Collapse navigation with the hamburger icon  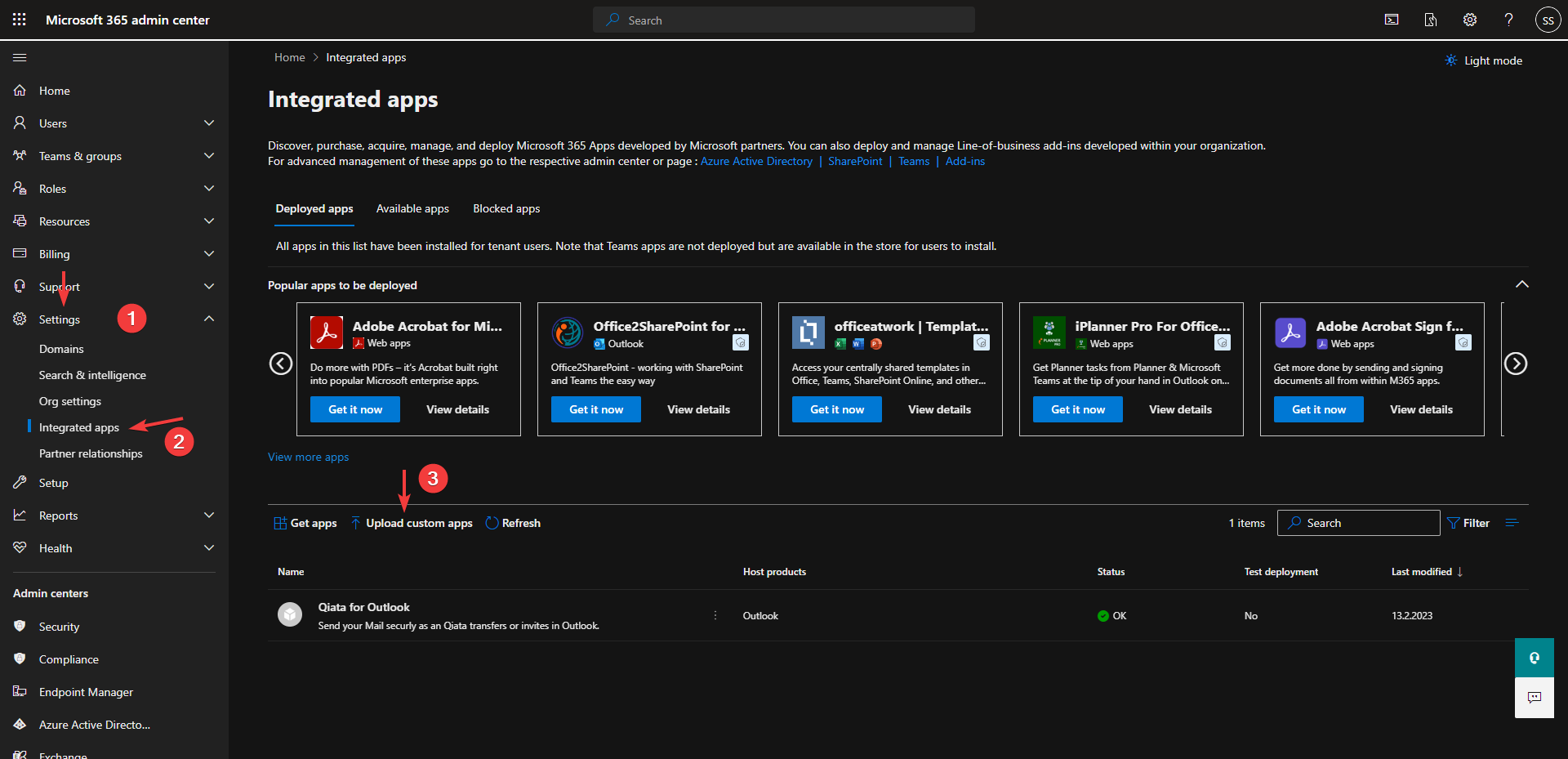click(x=20, y=57)
